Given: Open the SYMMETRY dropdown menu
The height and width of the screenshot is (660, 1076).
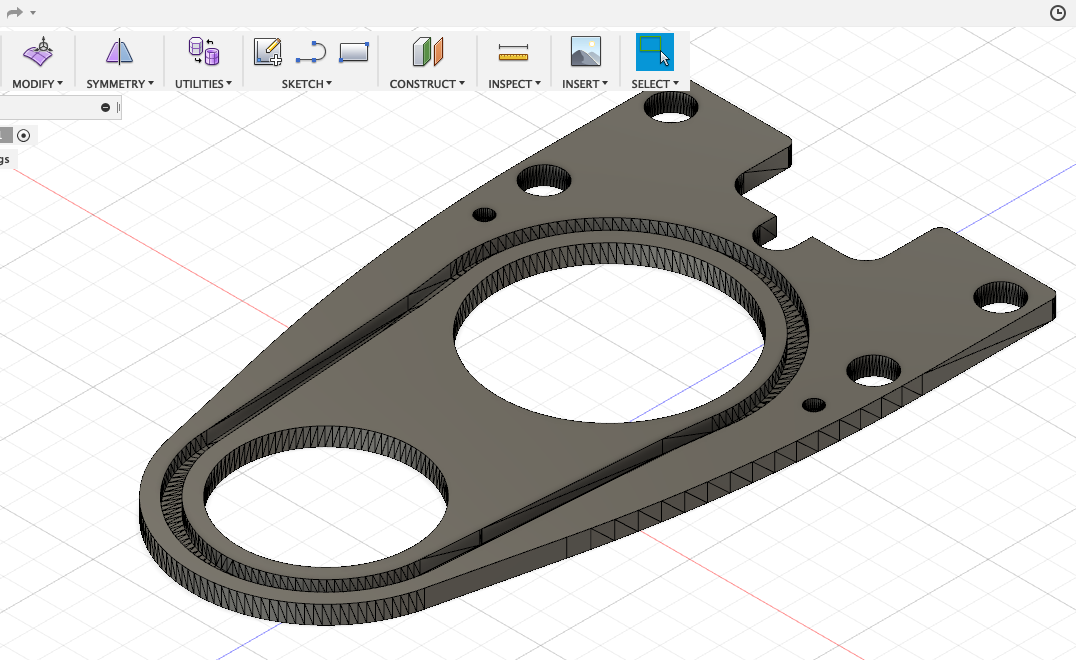Looking at the screenshot, I should coord(120,84).
